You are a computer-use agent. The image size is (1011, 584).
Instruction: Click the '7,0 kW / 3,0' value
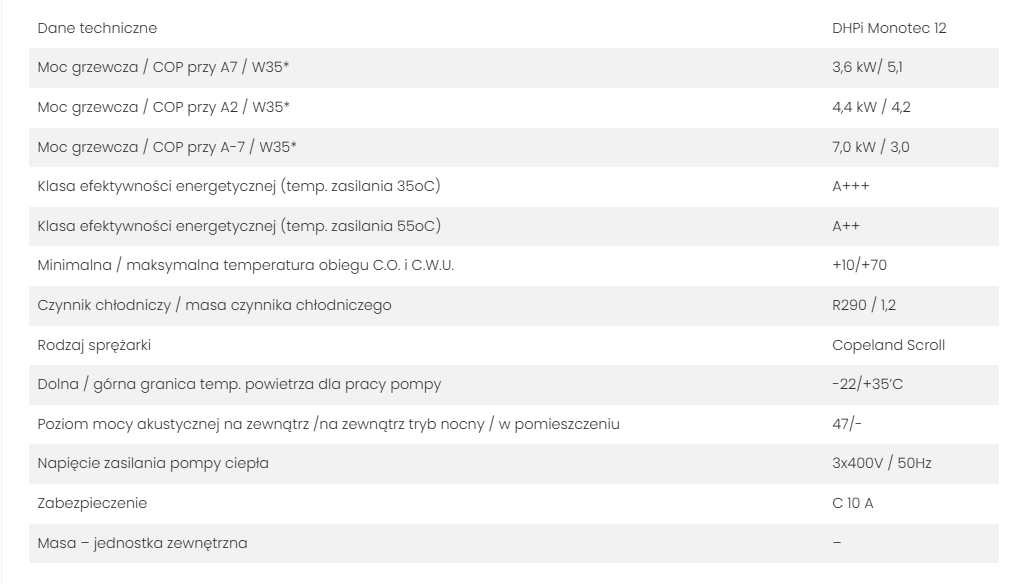point(870,147)
